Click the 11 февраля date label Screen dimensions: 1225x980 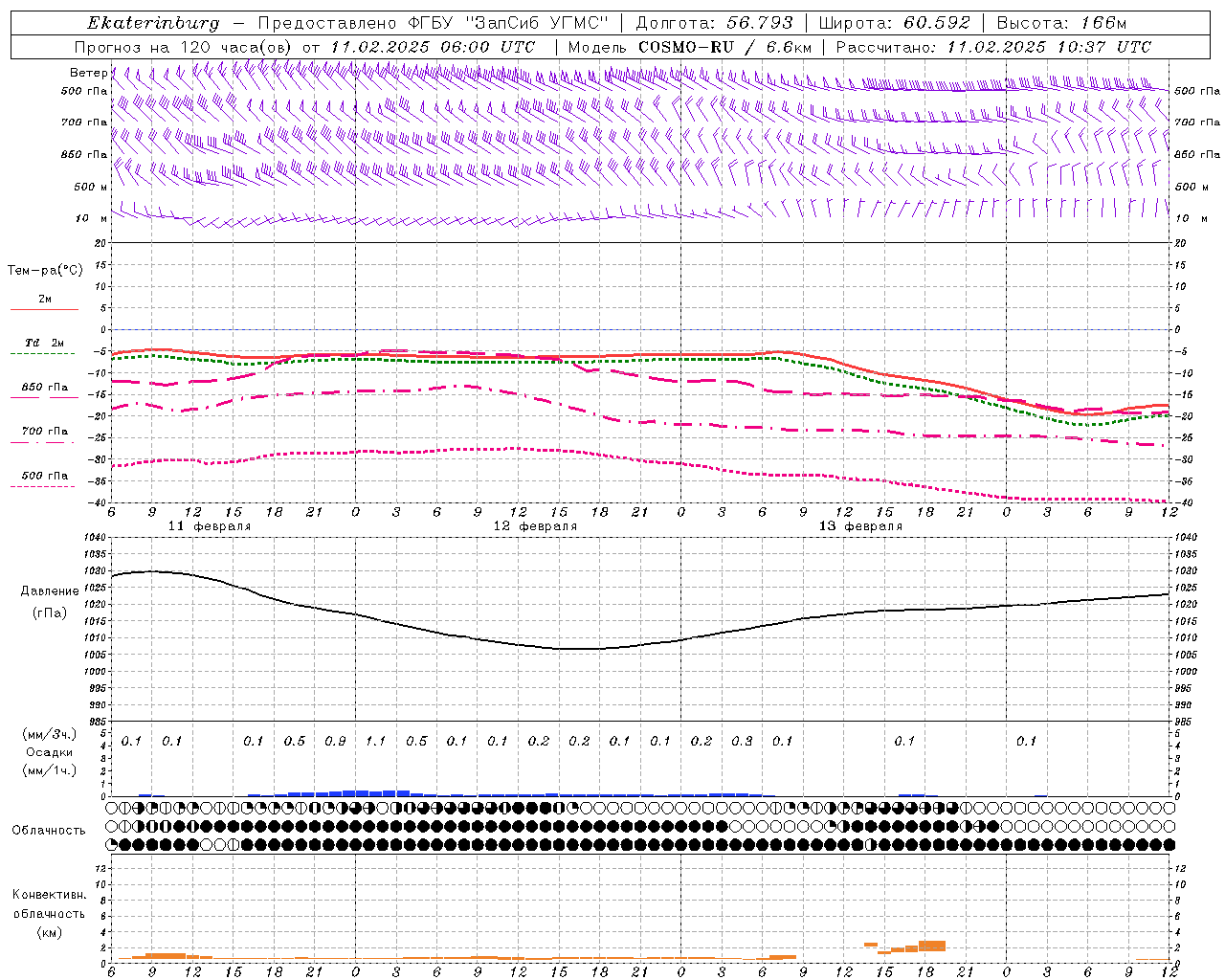pyautogui.click(x=210, y=526)
